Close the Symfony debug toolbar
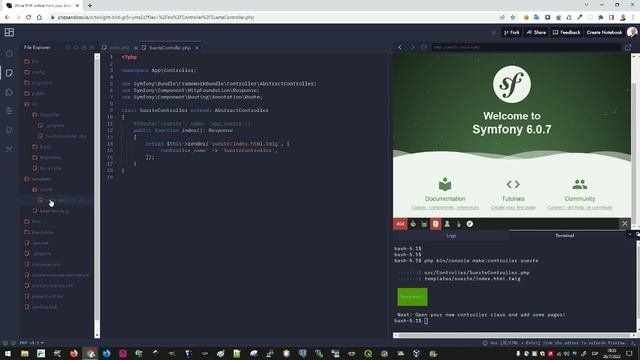The height and width of the screenshot is (360, 640). coord(624,224)
